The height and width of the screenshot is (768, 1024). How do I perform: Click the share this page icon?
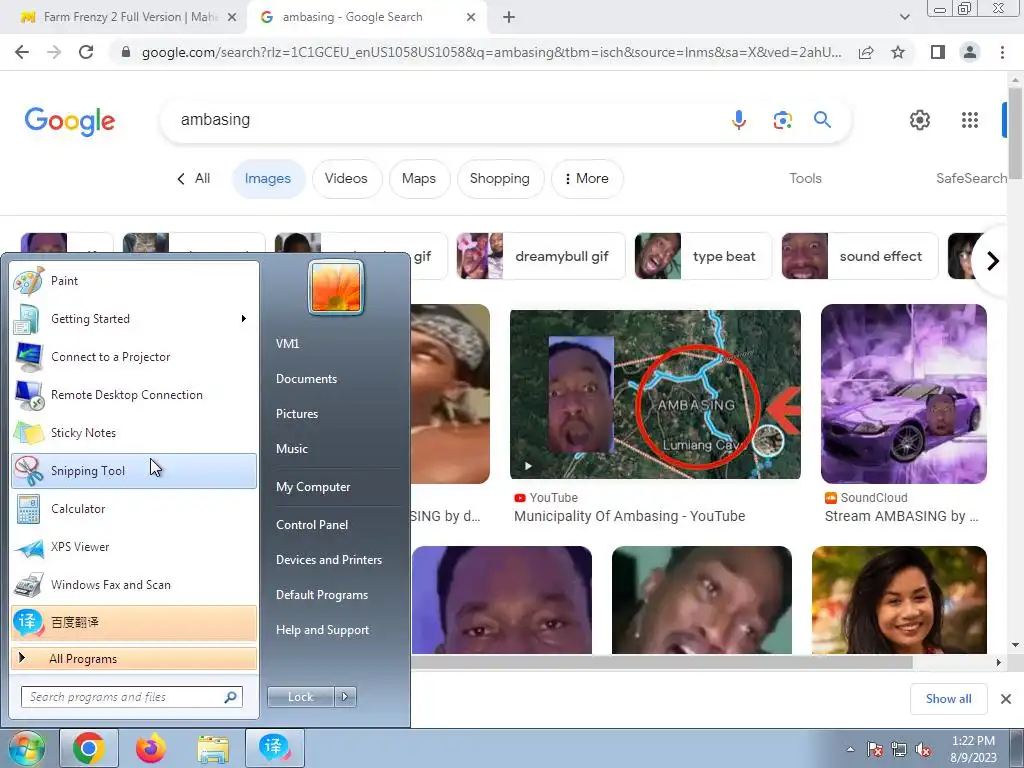pos(866,52)
